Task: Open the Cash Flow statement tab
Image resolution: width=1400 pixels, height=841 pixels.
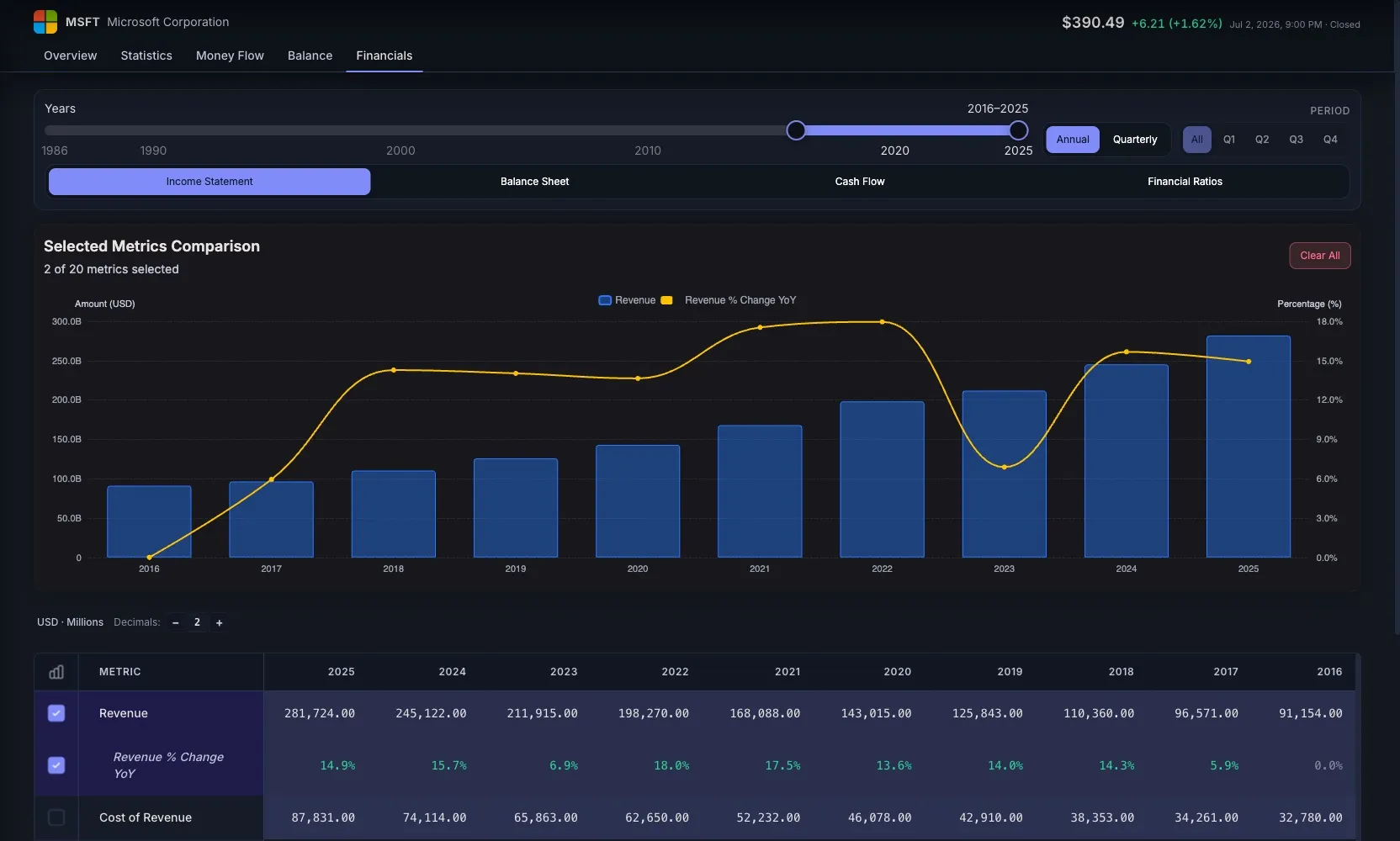Action: [860, 182]
